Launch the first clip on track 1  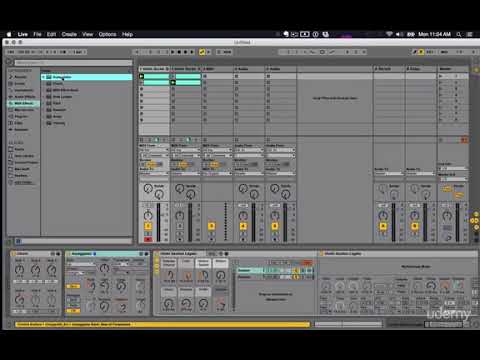tap(142, 76)
